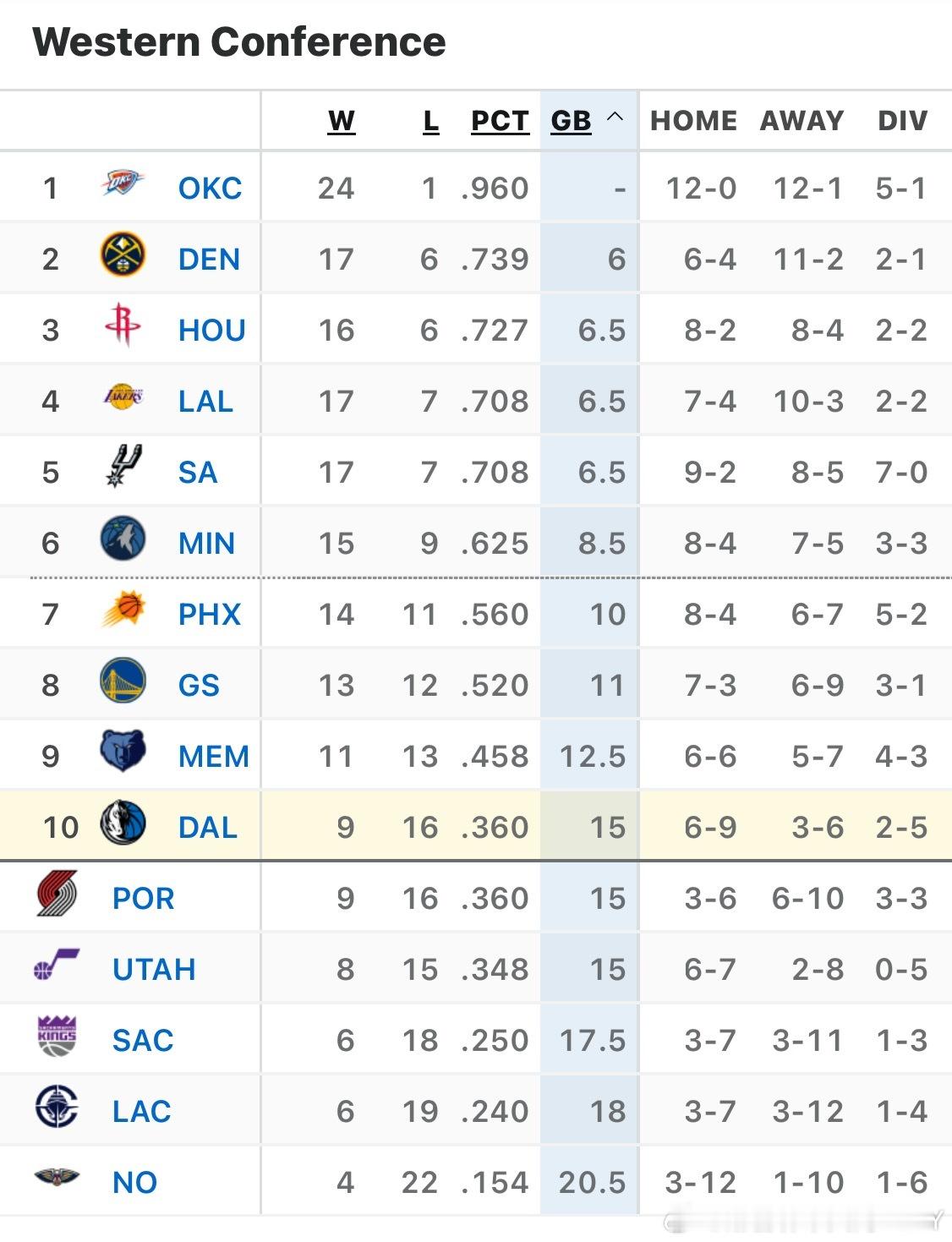Open the UTAH team link

point(154,969)
